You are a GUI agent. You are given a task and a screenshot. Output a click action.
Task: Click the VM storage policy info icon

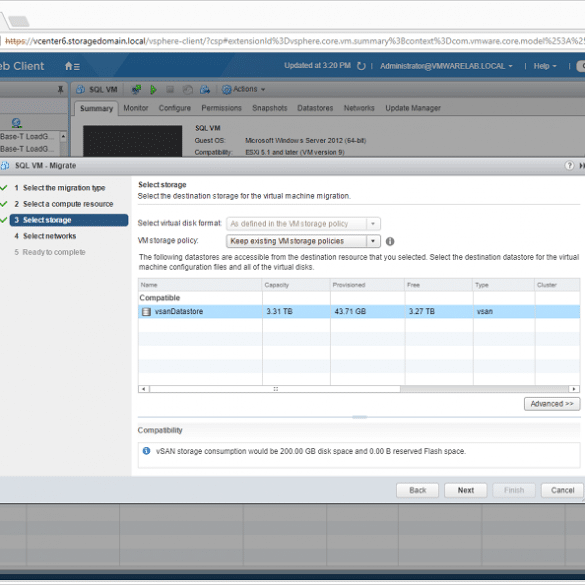390,241
